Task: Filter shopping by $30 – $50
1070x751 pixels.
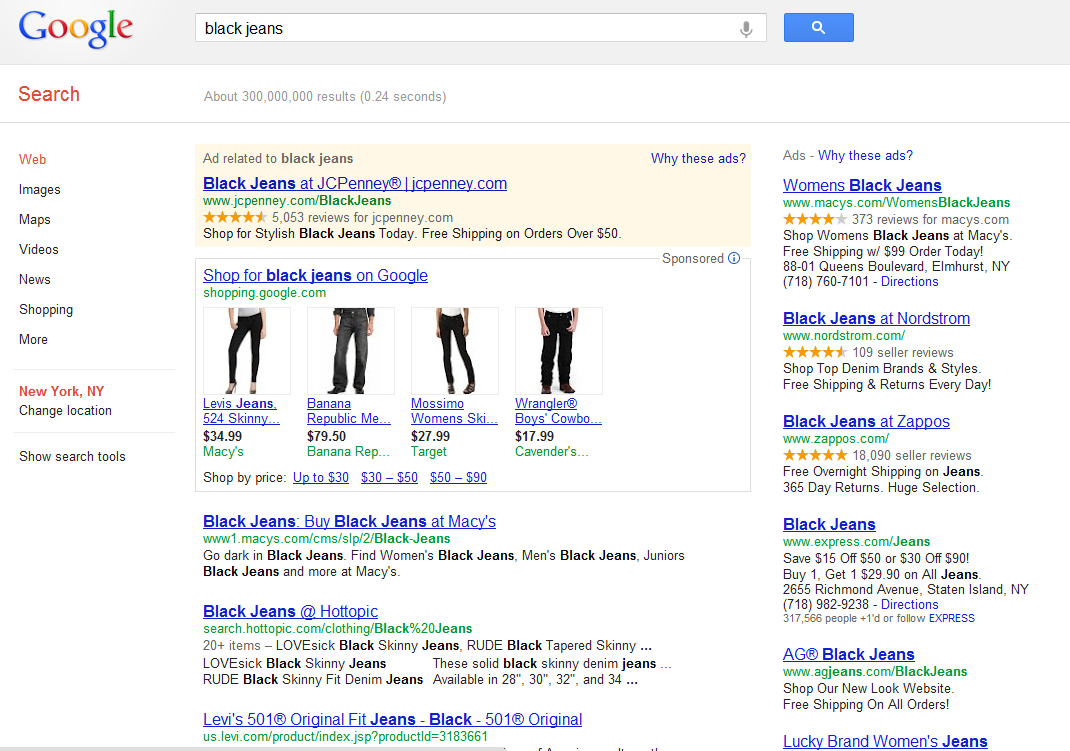Action: (x=389, y=477)
